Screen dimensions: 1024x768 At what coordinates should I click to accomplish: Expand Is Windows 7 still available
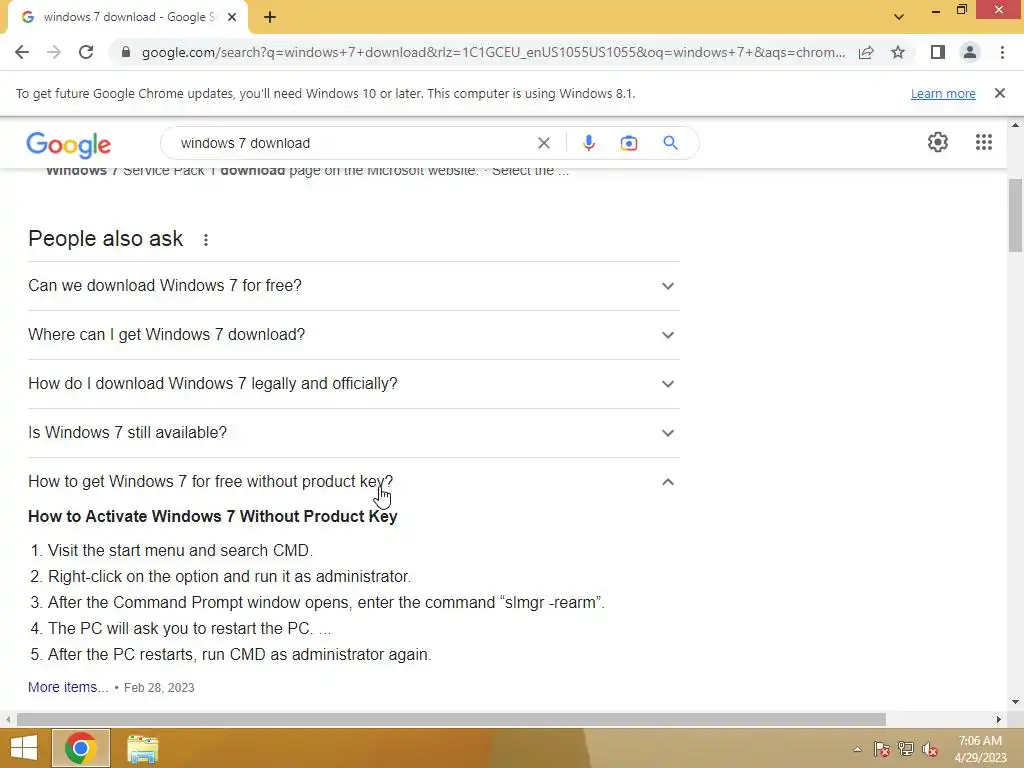click(354, 433)
